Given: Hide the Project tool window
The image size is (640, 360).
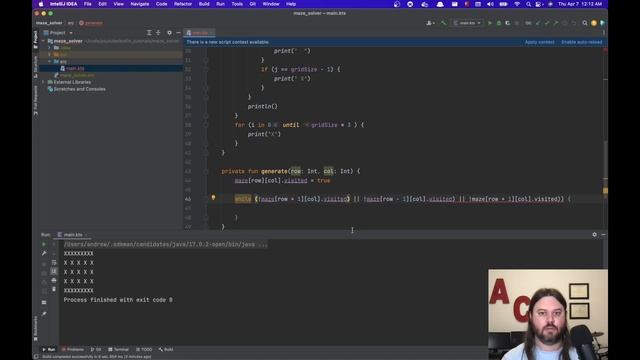Looking at the screenshot, I should [x=178, y=33].
